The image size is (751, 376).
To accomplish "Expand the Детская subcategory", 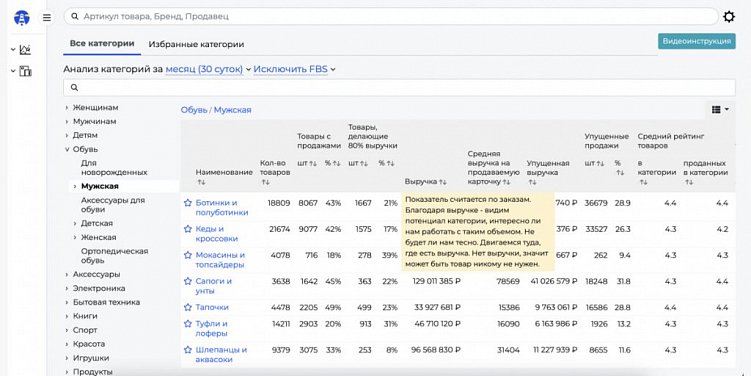I will (x=75, y=224).
